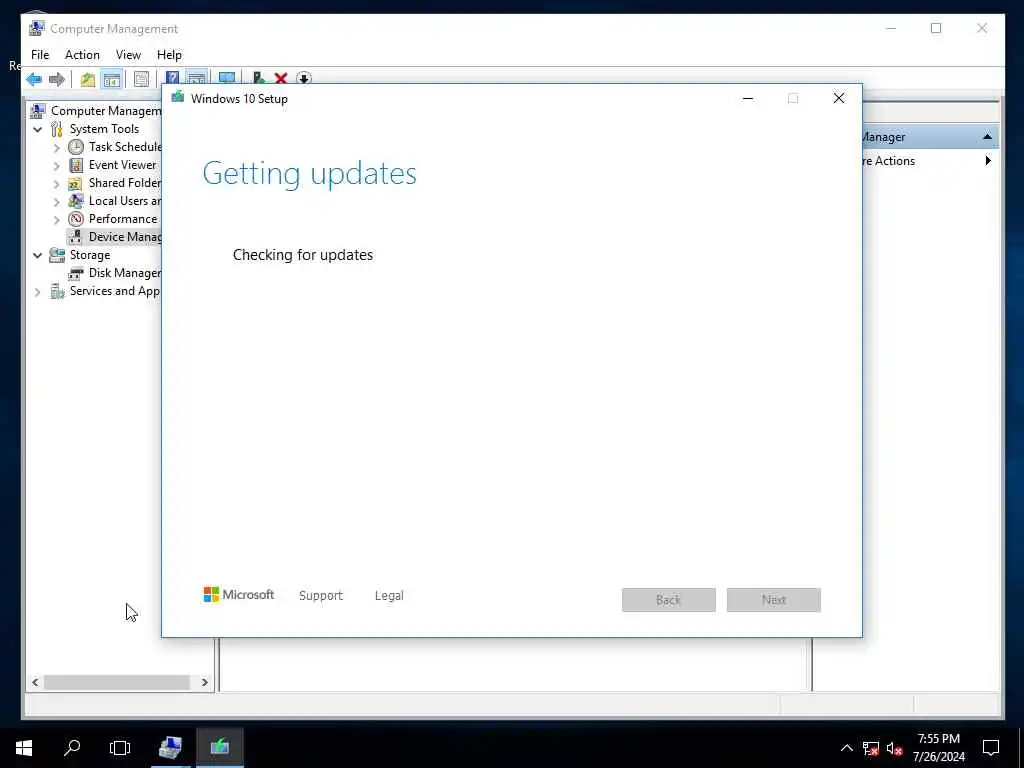Click the Forward arrow in Computer Management toolbar
Image resolution: width=1024 pixels, height=768 pixels.
pos(57,80)
